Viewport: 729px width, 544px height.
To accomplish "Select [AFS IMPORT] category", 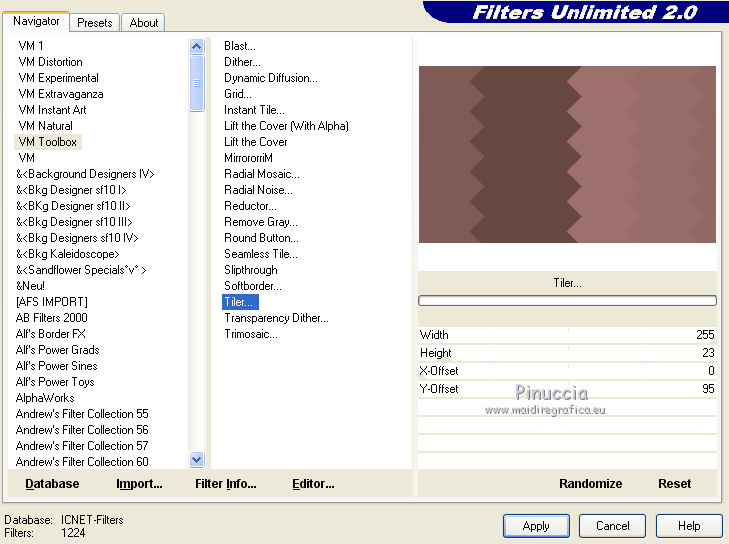I will [52, 302].
